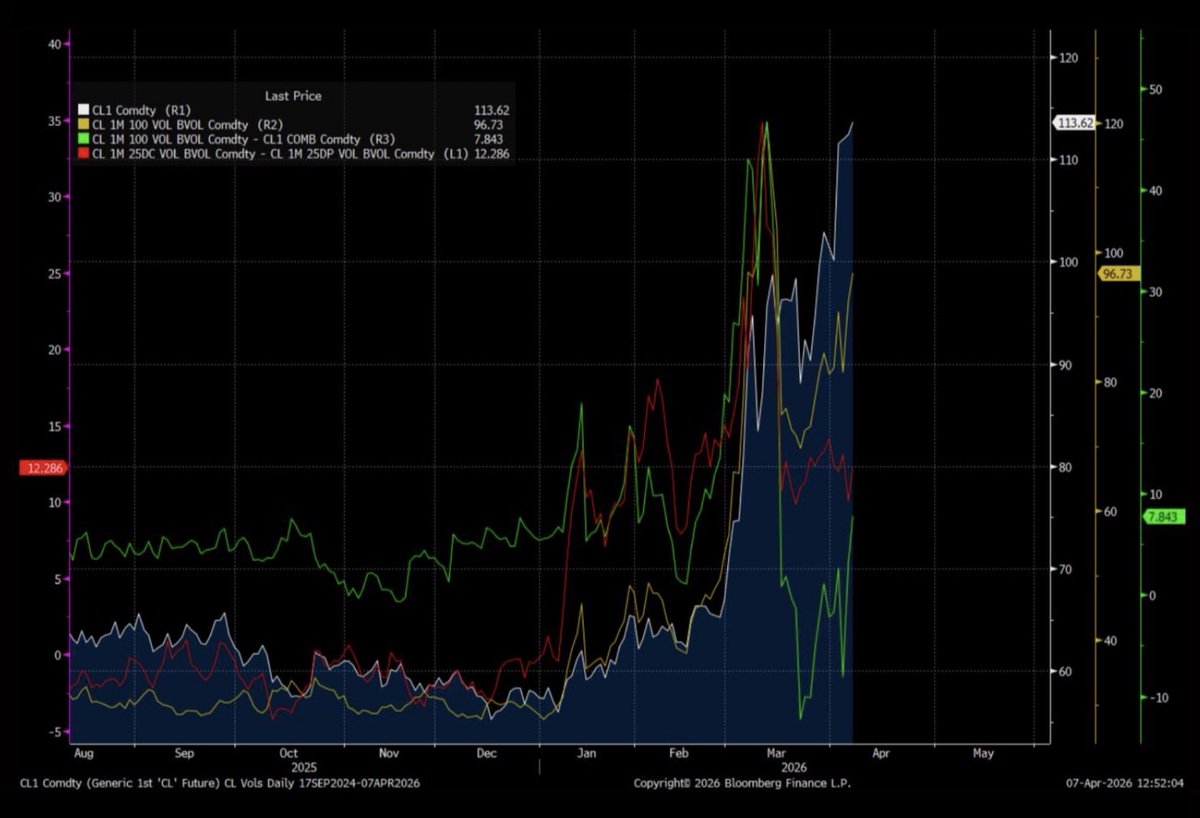The width and height of the screenshot is (1200, 818).
Task: Click the 25 label on left axis
Action: pyautogui.click(x=55, y=274)
